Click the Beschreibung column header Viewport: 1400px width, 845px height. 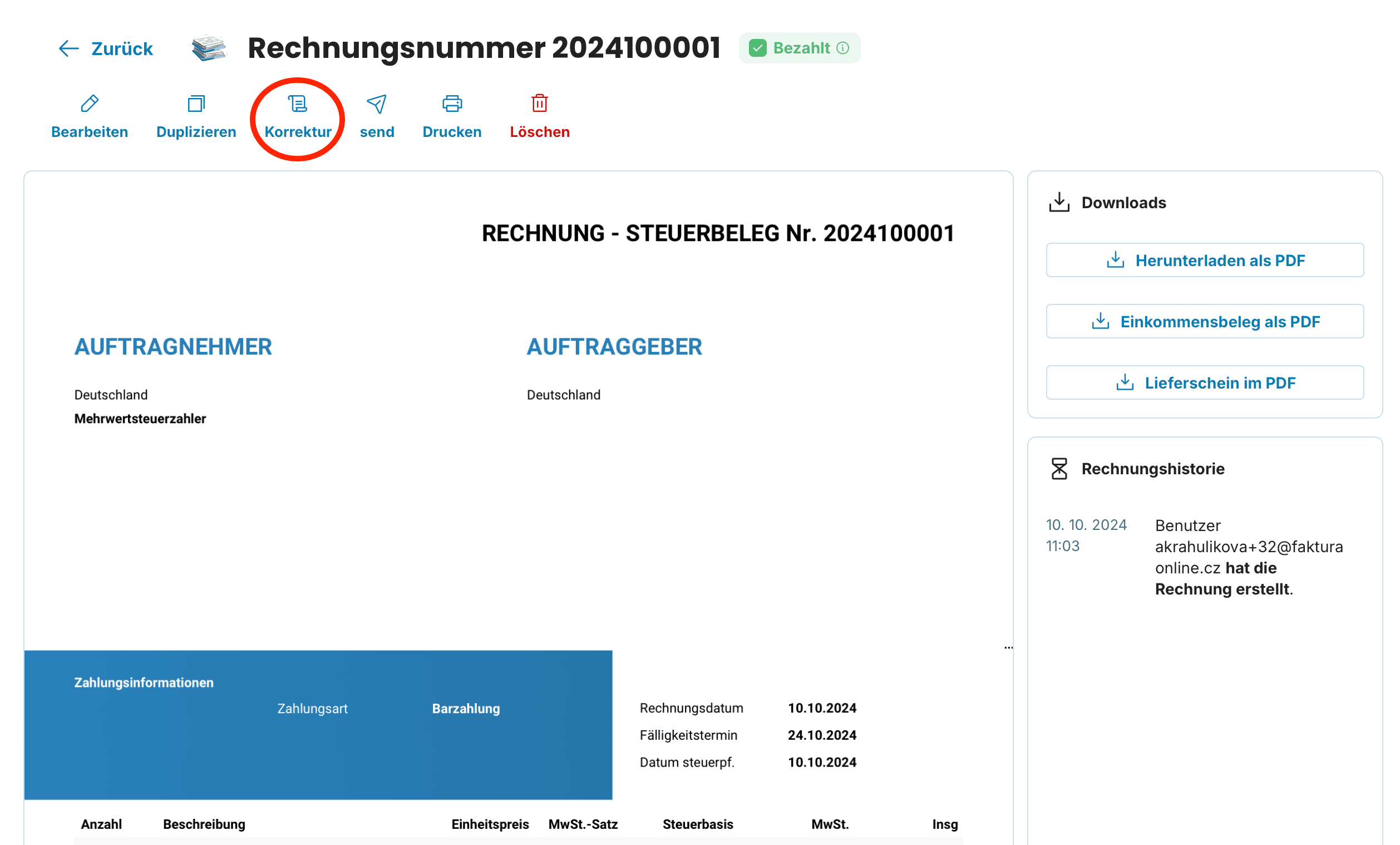tap(204, 824)
